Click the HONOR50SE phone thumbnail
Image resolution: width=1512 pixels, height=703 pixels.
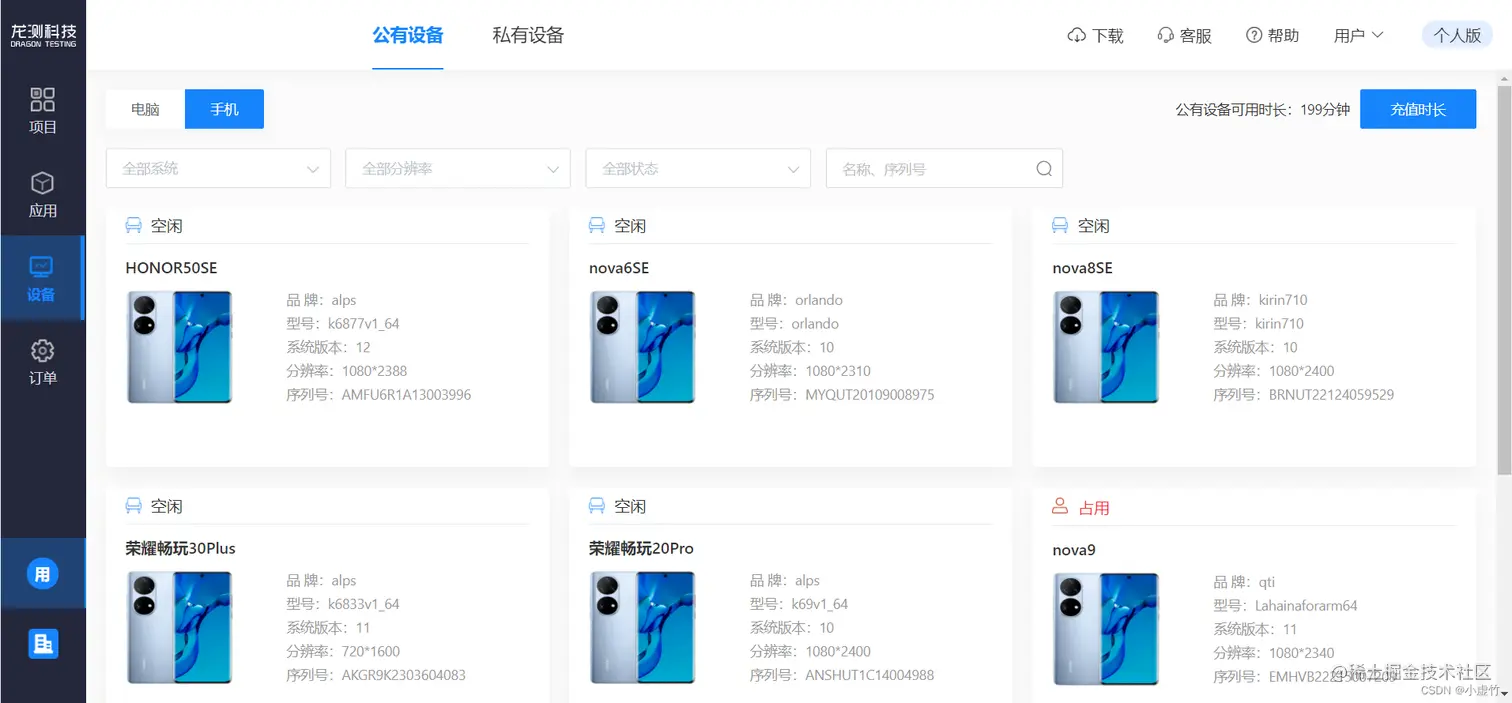tap(179, 347)
